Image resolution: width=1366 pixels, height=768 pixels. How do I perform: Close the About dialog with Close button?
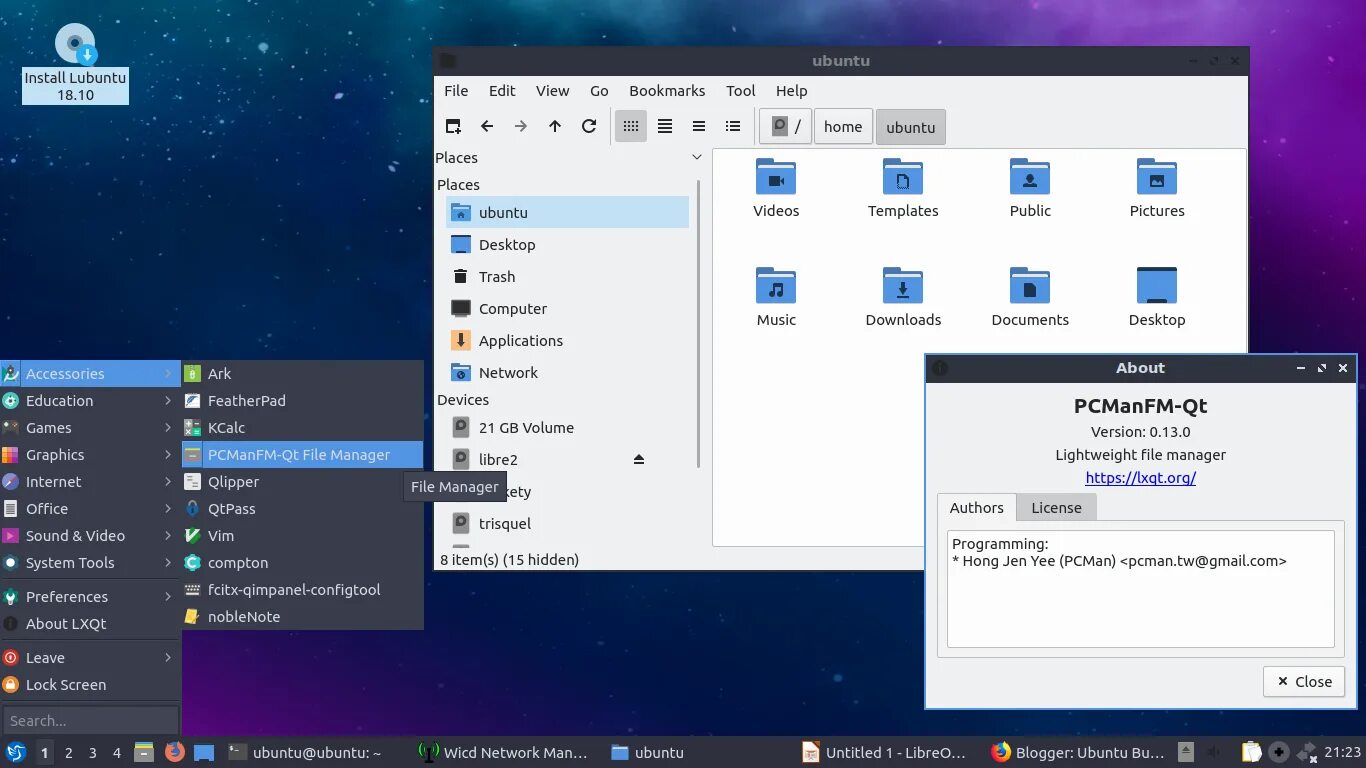[x=1304, y=681]
